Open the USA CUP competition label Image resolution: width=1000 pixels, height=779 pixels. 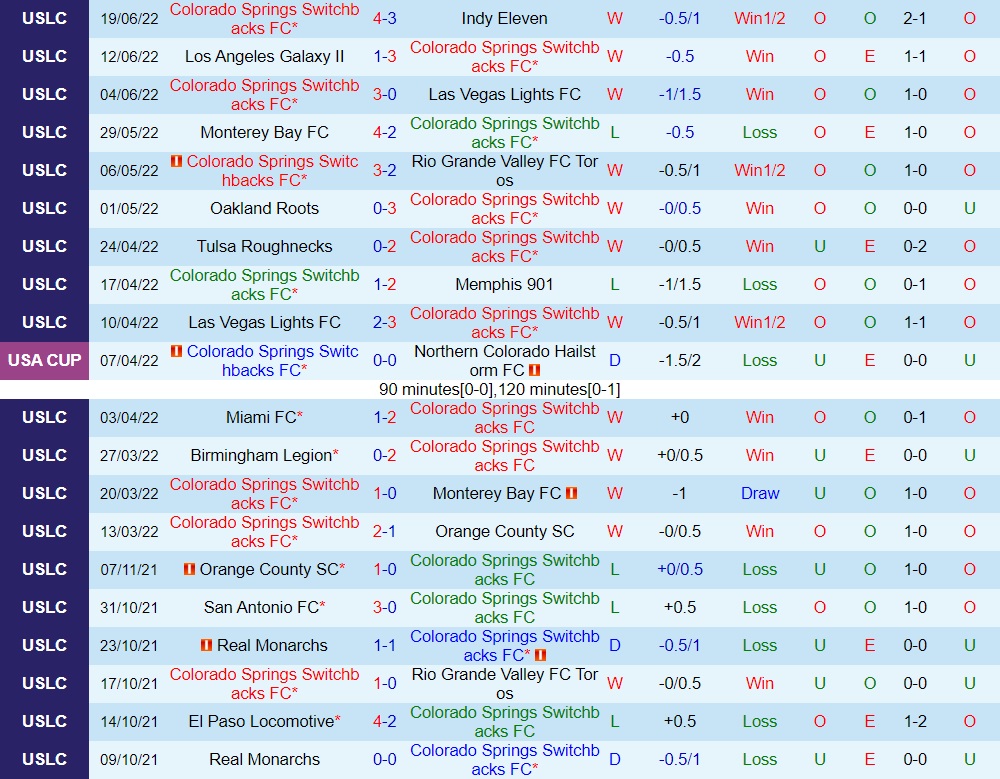tap(45, 360)
